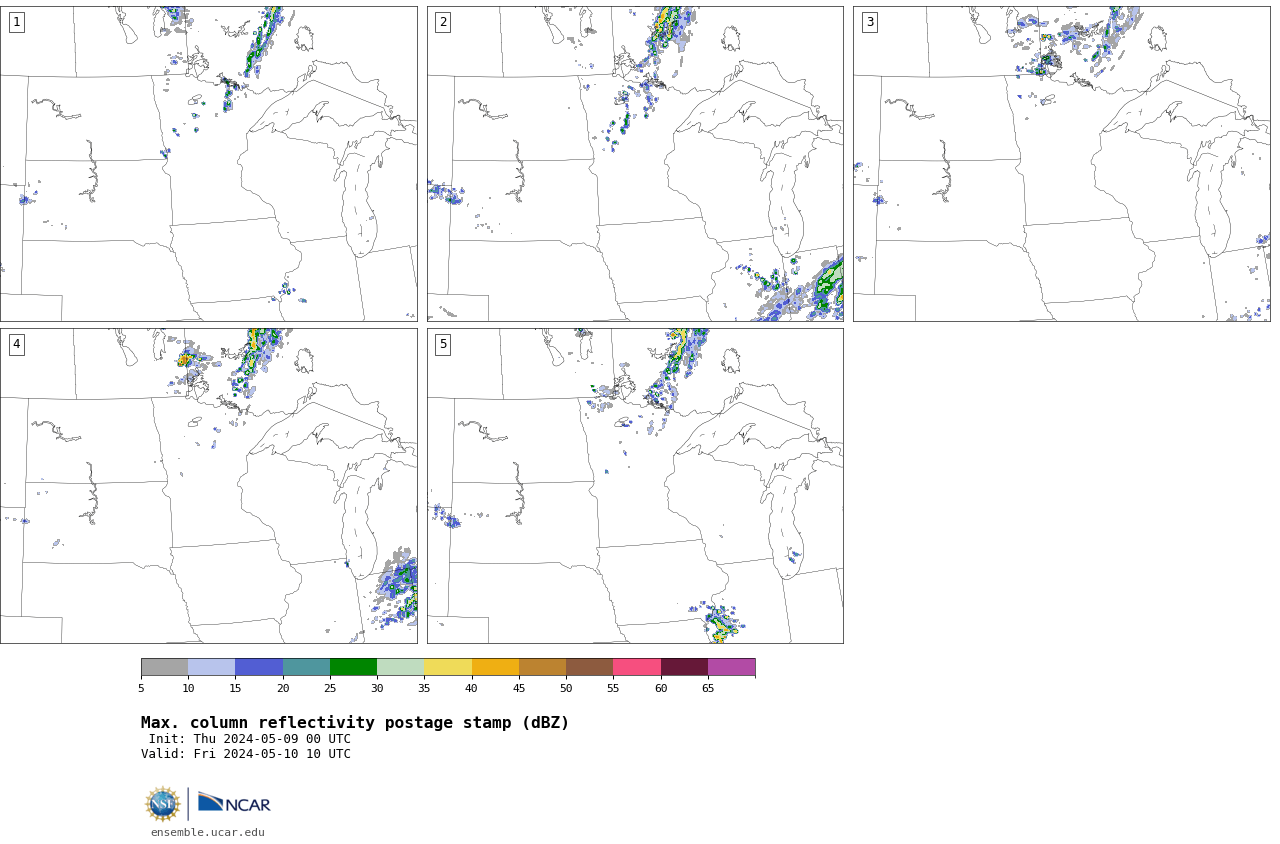The height and width of the screenshot is (844, 1280).
Task: Click the colorbar tick label 35
Action: tap(424, 688)
